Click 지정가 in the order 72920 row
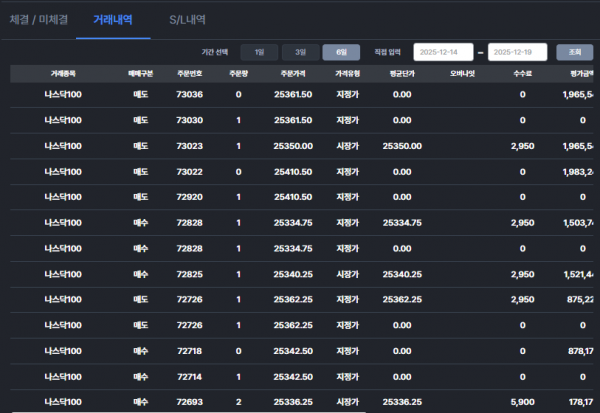Screen dimensions: 600x413 click(347, 197)
